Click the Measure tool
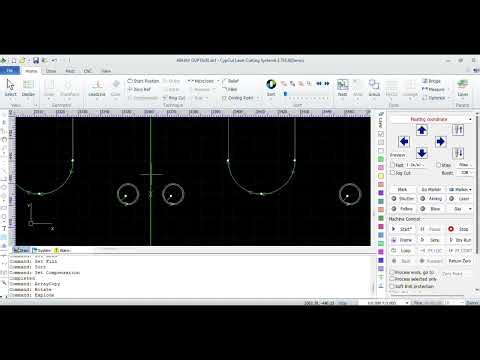This screenshot has width=480, height=360. (433, 89)
